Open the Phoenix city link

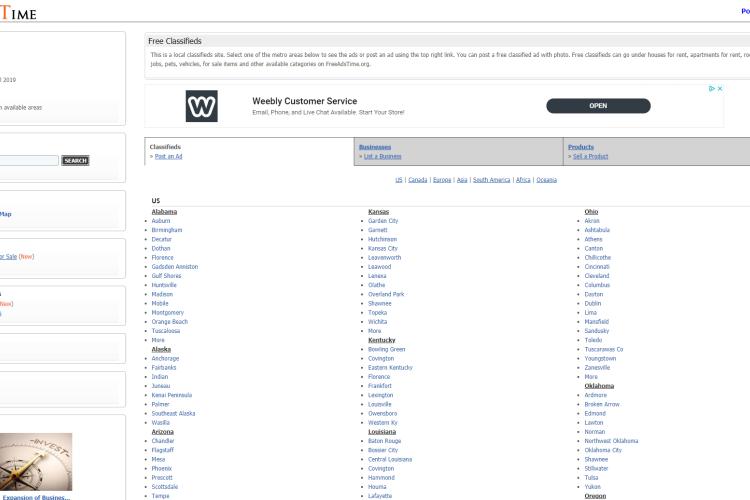(161, 468)
